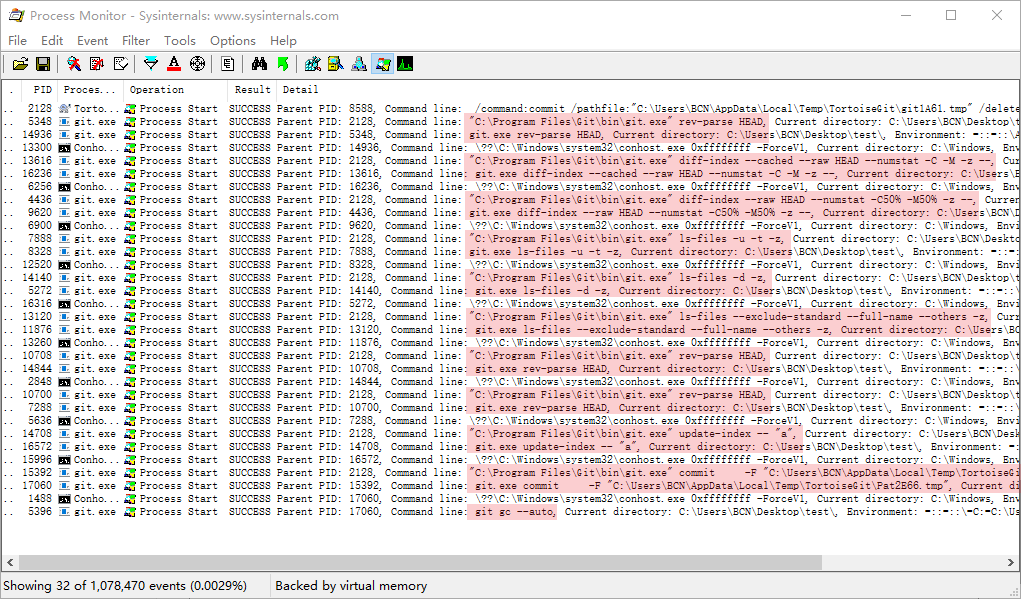Select the Conhost row with PID 16316
This screenshot has height=599, width=1021.
click(x=510, y=304)
